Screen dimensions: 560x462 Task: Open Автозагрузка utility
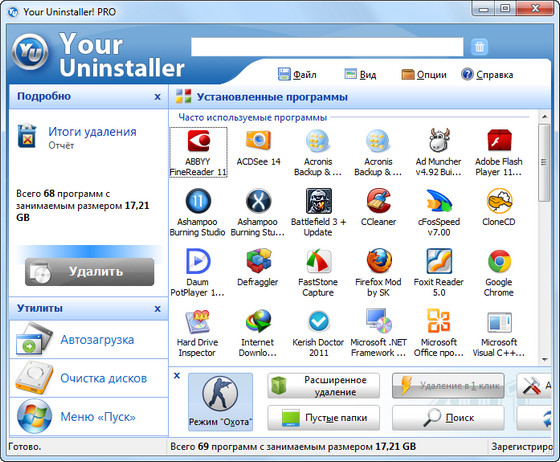pyautogui.click(x=89, y=340)
